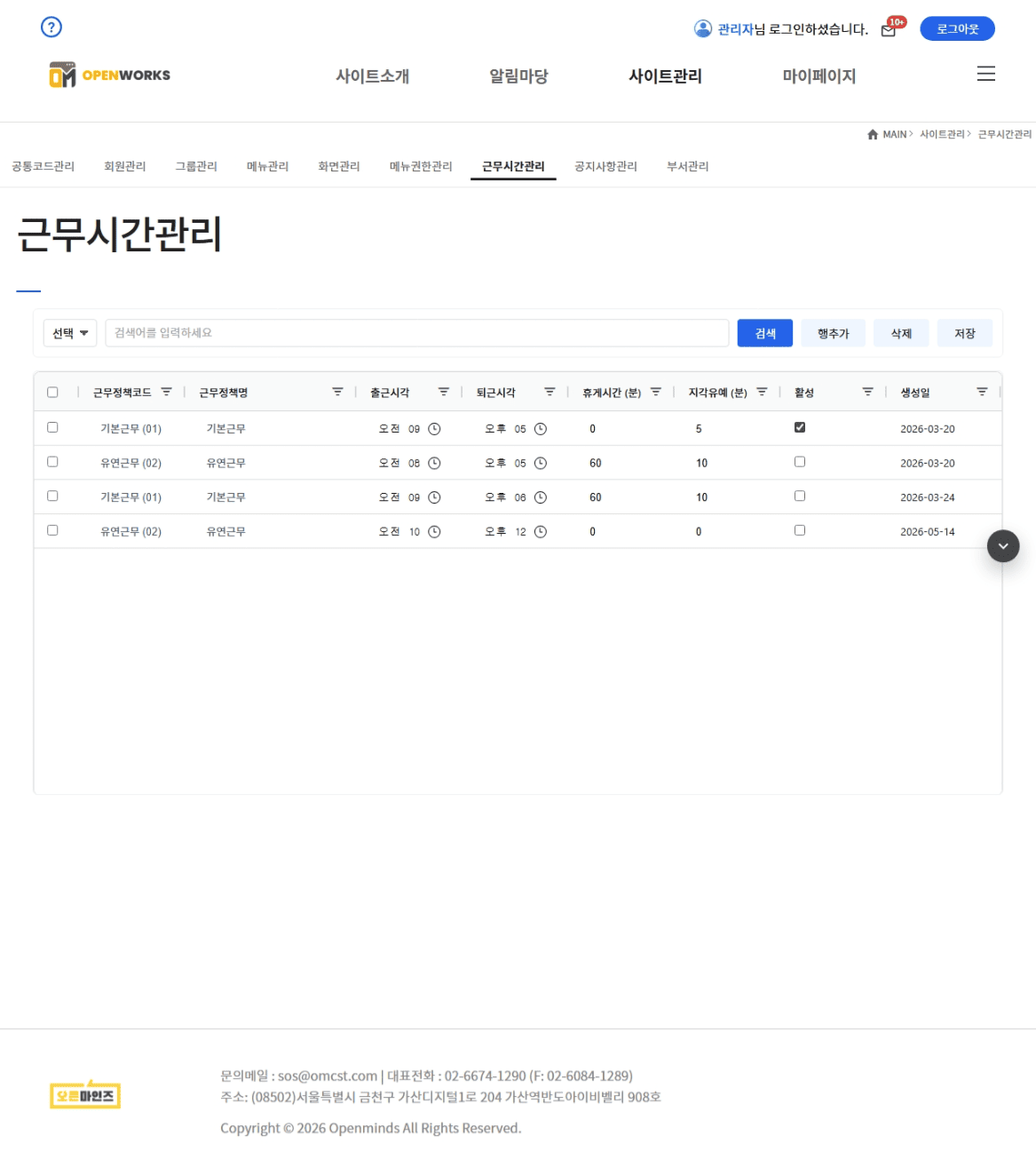Open the mail notifications envelope icon
Screen dimensions: 1036x1175
coord(888,30)
